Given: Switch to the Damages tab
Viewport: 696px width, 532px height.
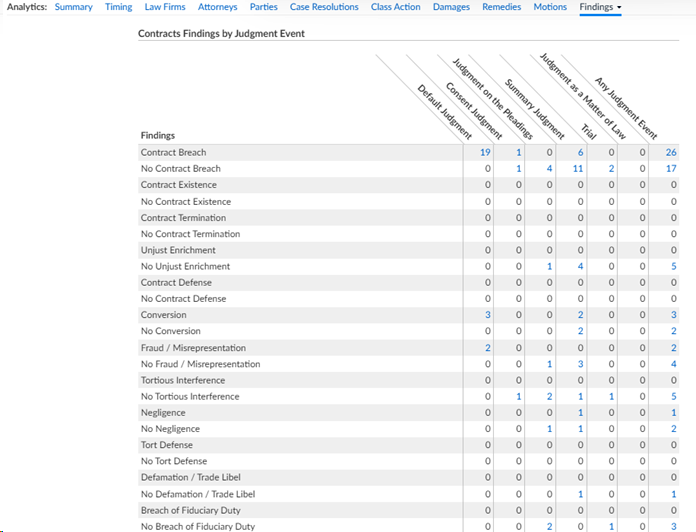Looking at the screenshot, I should coord(451,7).
